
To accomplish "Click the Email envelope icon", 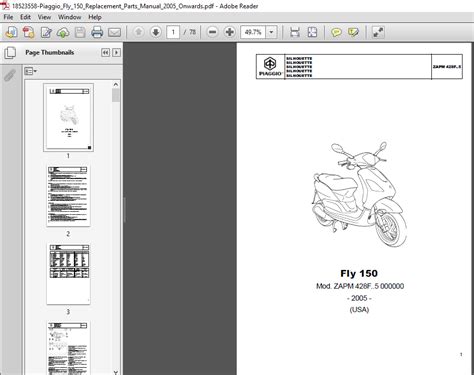I will (x=114, y=32).
